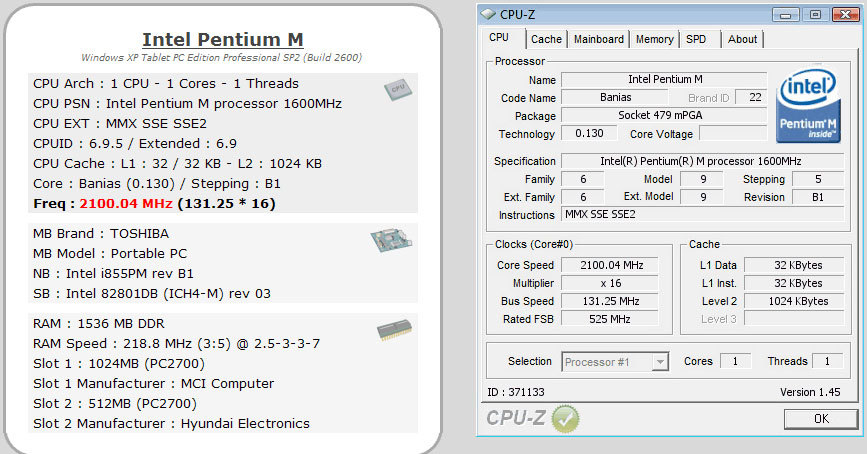Click the Stepping value 5
Screen dimensions: 867x454
coord(818,179)
